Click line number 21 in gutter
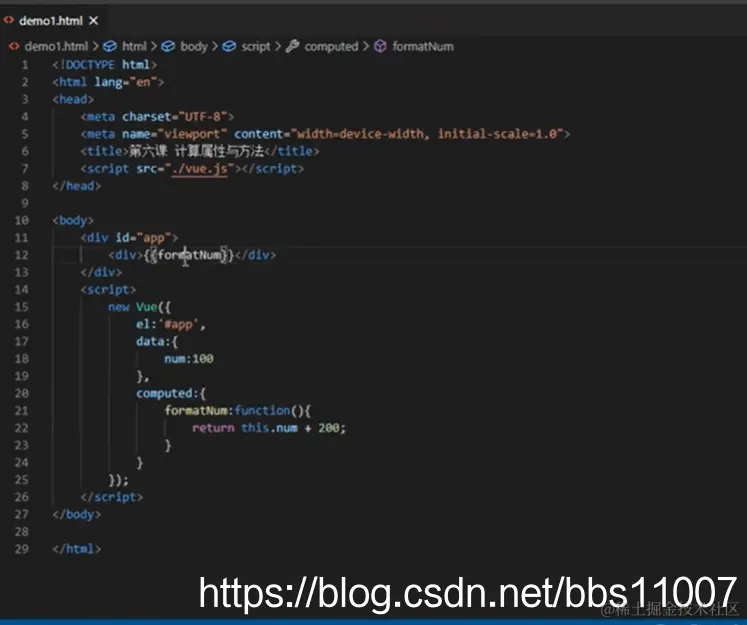Screen dimensions: 747x625 (x=21, y=411)
